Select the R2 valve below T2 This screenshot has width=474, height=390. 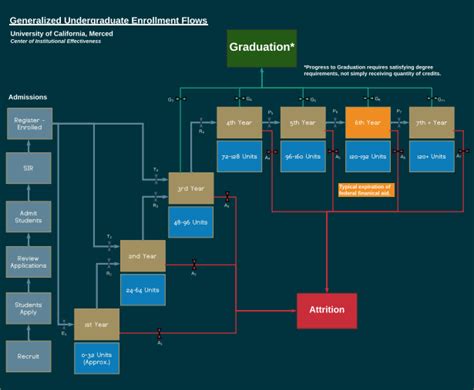109,263
